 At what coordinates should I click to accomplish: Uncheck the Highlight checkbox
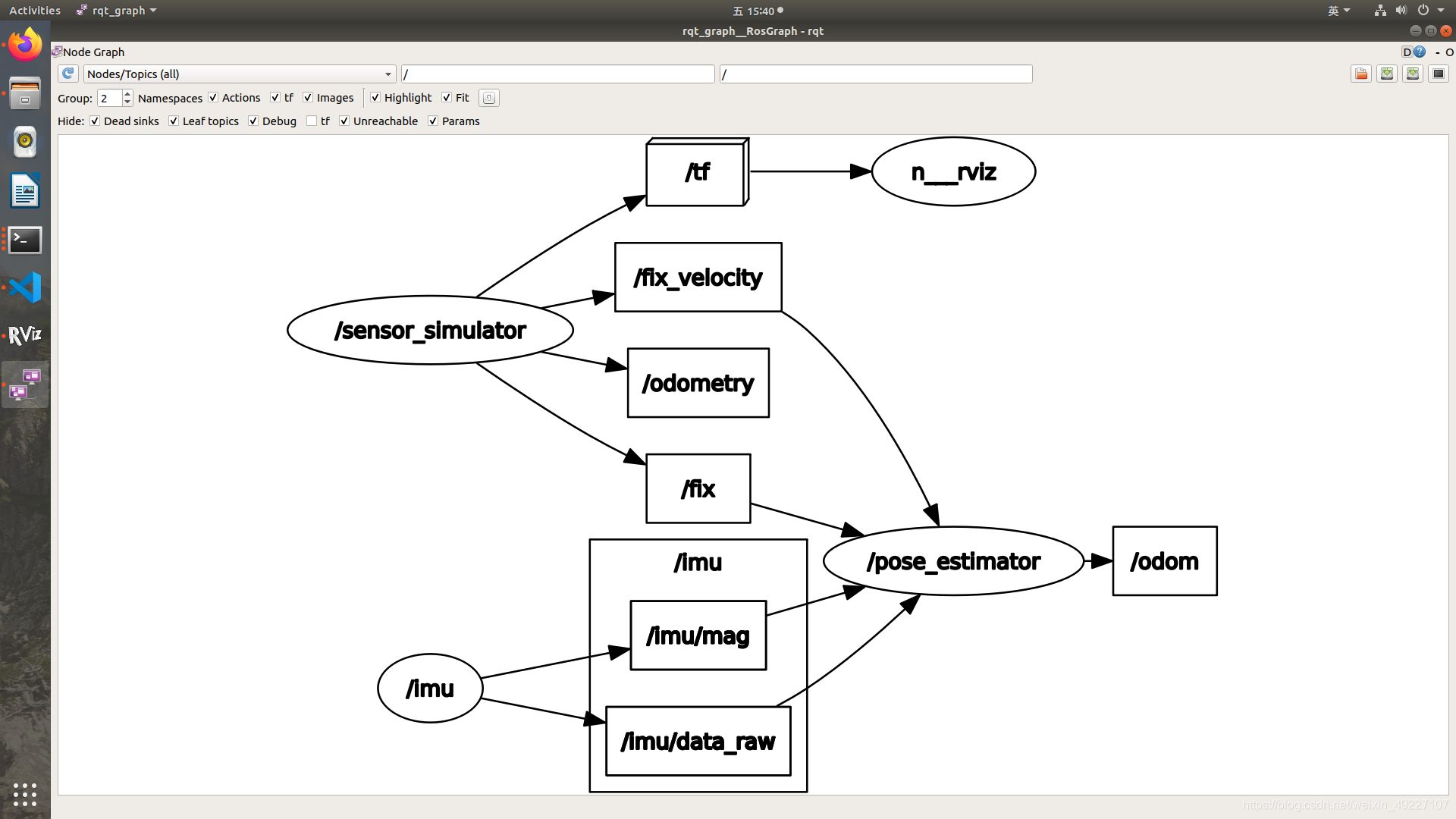click(x=375, y=98)
